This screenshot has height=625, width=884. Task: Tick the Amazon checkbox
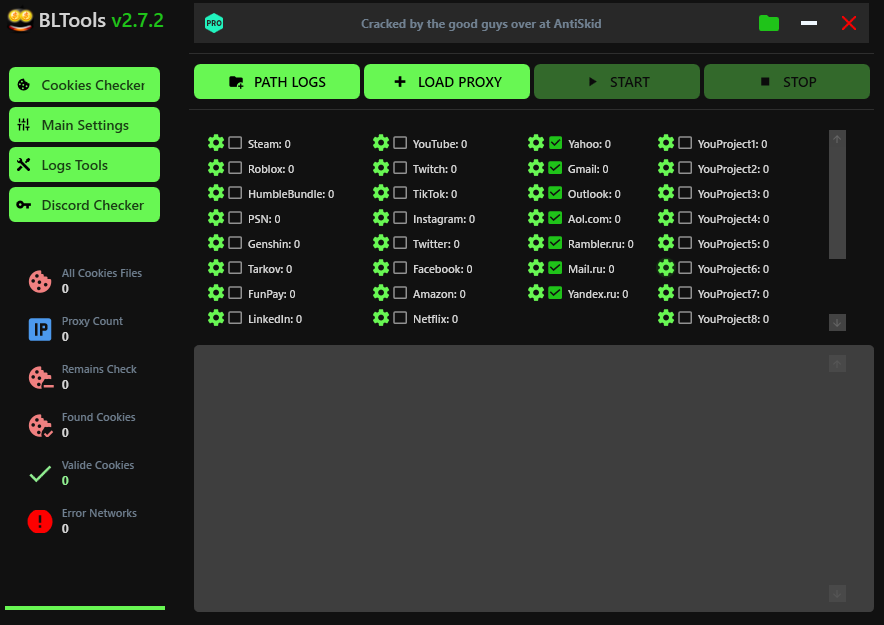click(x=400, y=293)
